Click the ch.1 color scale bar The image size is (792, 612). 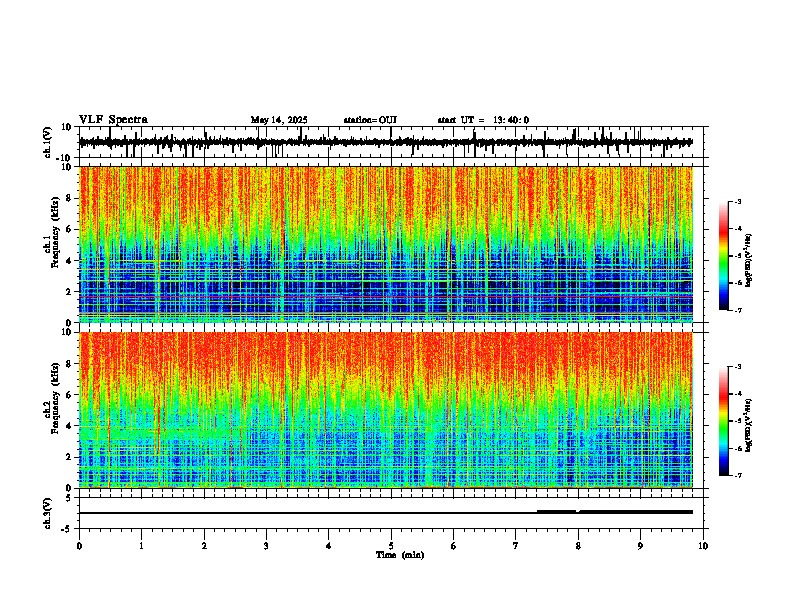[x=724, y=256]
